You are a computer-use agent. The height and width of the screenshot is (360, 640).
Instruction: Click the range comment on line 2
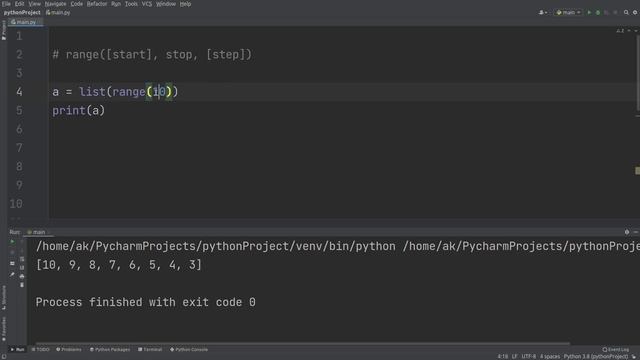coord(152,55)
